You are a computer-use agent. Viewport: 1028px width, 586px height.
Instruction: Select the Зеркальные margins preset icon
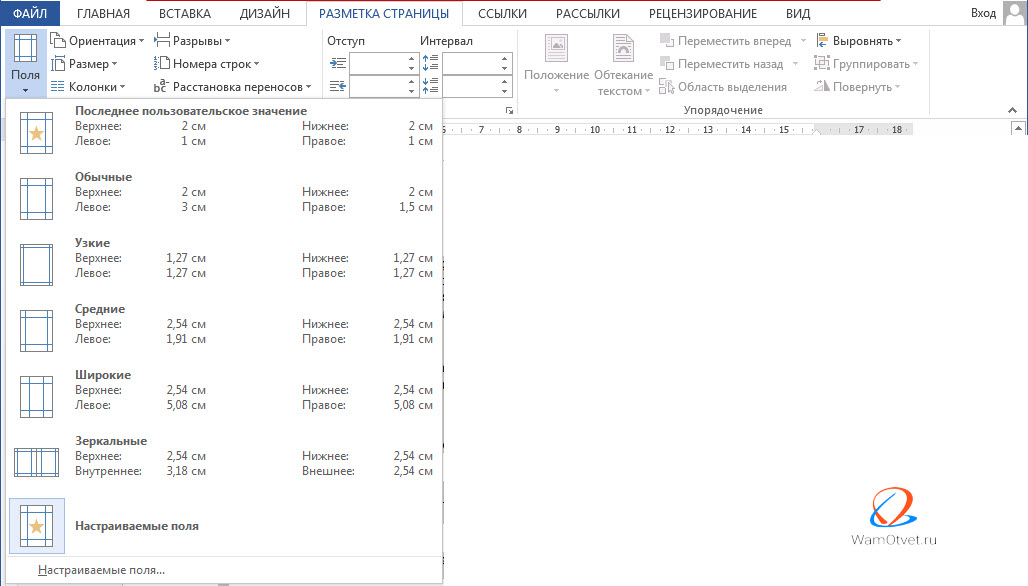coord(36,462)
